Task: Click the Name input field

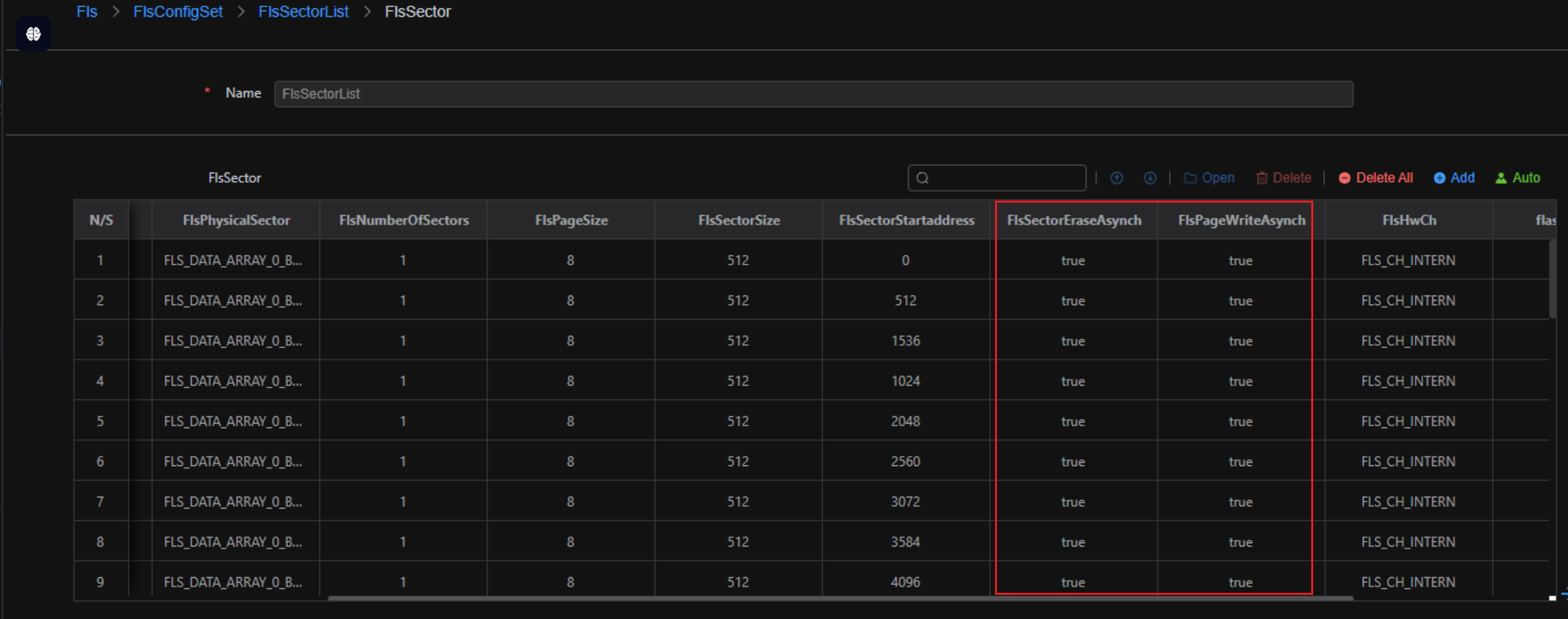Action: pos(813,94)
